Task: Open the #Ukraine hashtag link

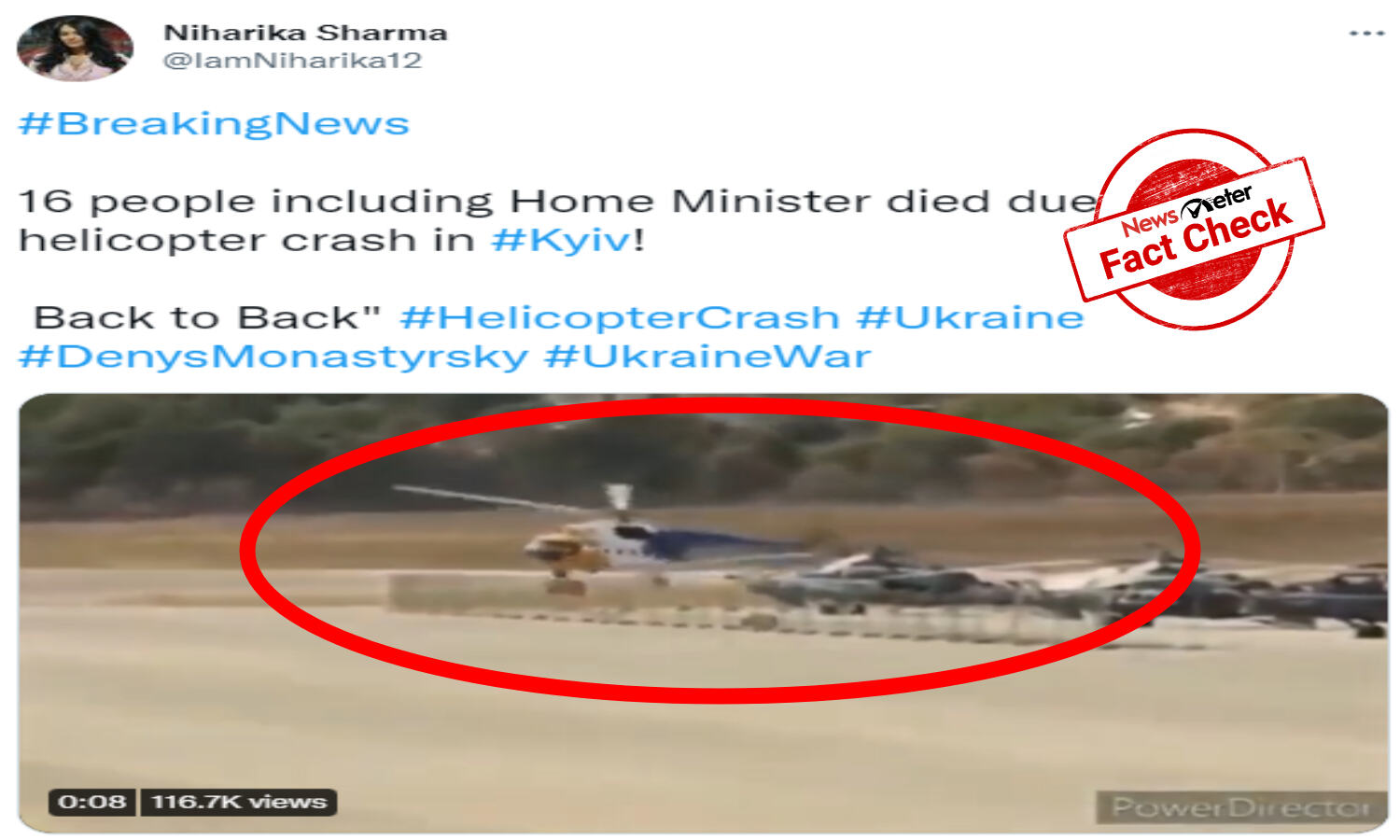Action: pyautogui.click(x=971, y=317)
